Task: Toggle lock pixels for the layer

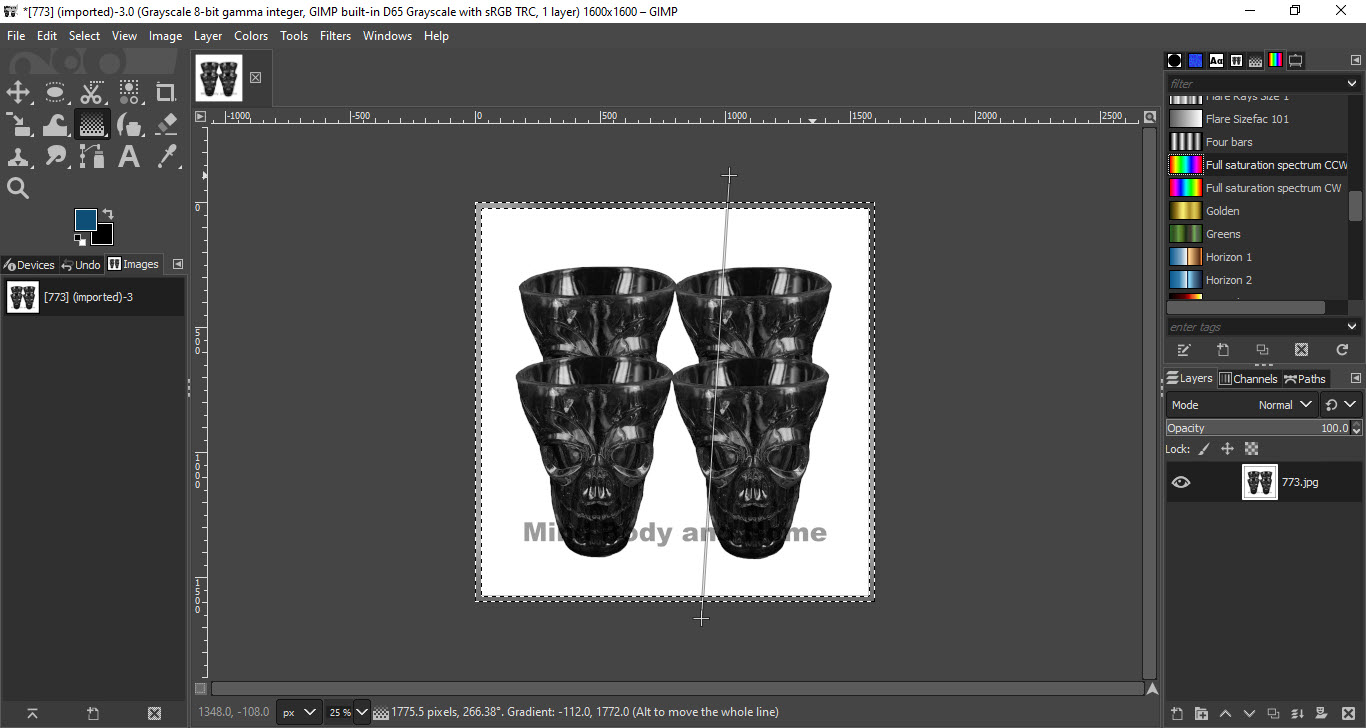Action: pyautogui.click(x=1204, y=450)
